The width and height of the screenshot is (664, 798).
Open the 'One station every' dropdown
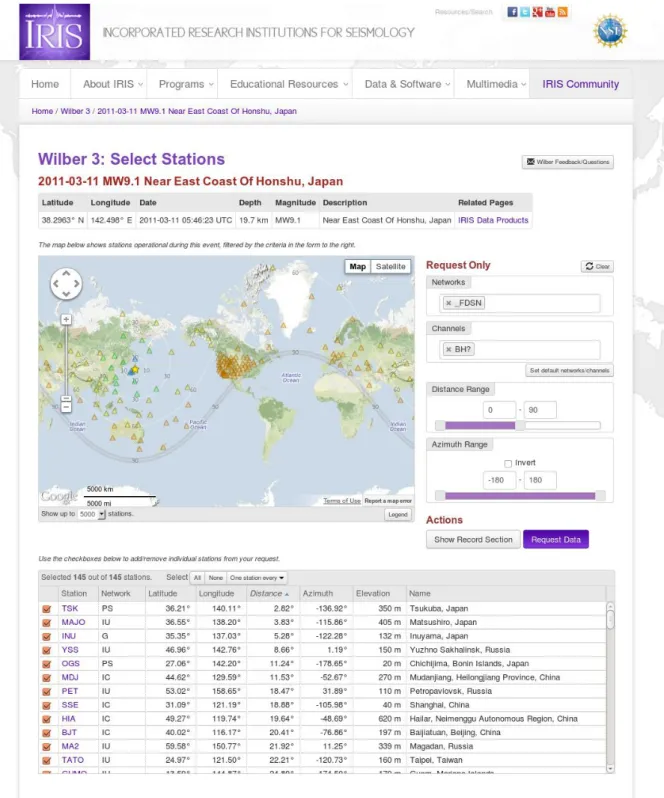[257, 578]
